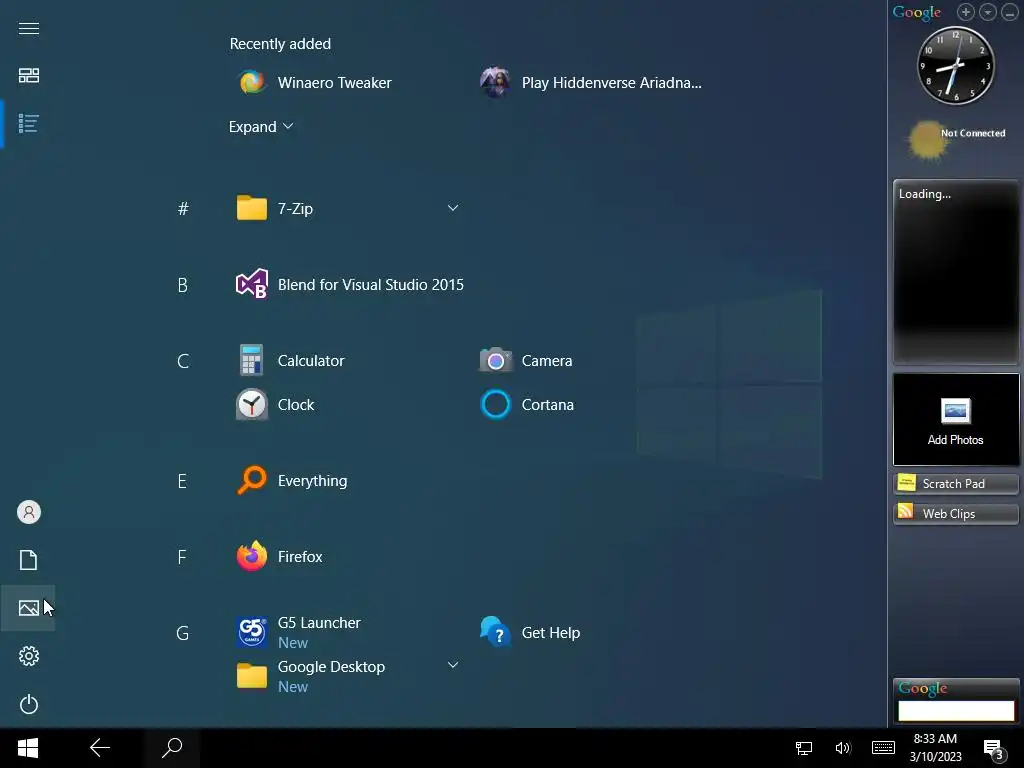The height and width of the screenshot is (768, 1024).
Task: Switch to pinned tiles view
Action: tap(29, 76)
